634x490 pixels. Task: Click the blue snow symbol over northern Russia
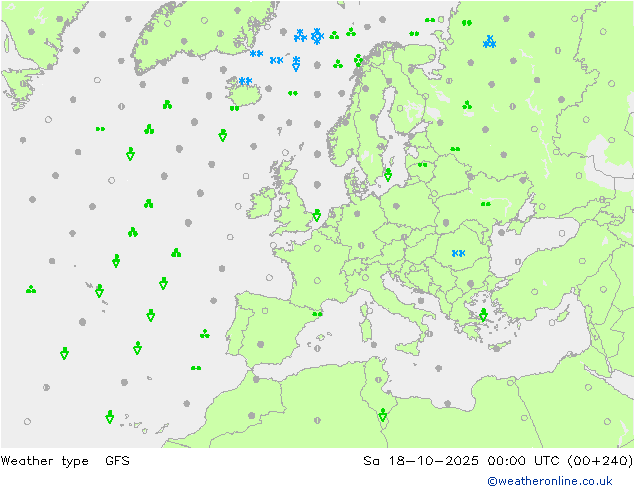490,42
